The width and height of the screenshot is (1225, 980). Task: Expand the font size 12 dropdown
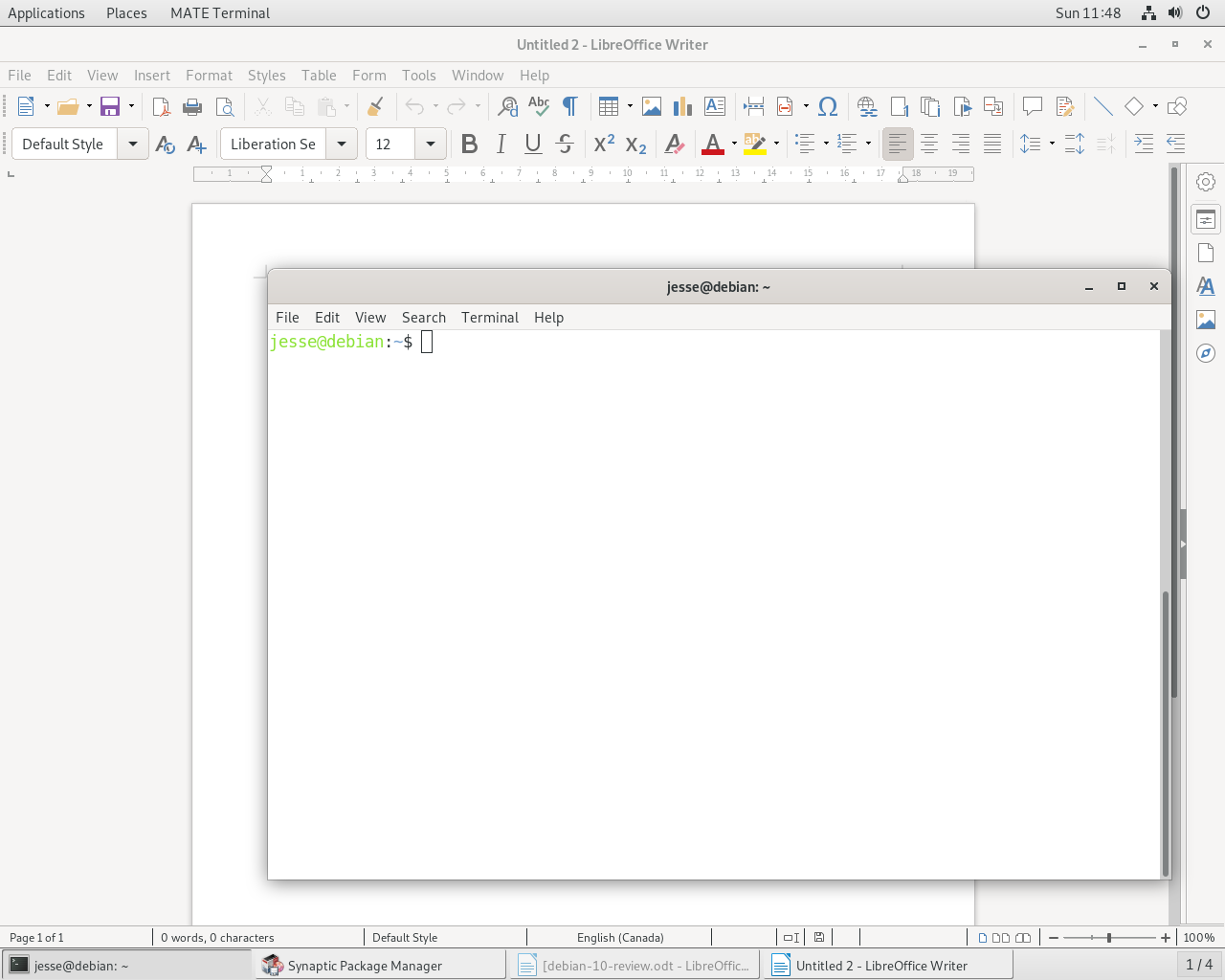(431, 144)
